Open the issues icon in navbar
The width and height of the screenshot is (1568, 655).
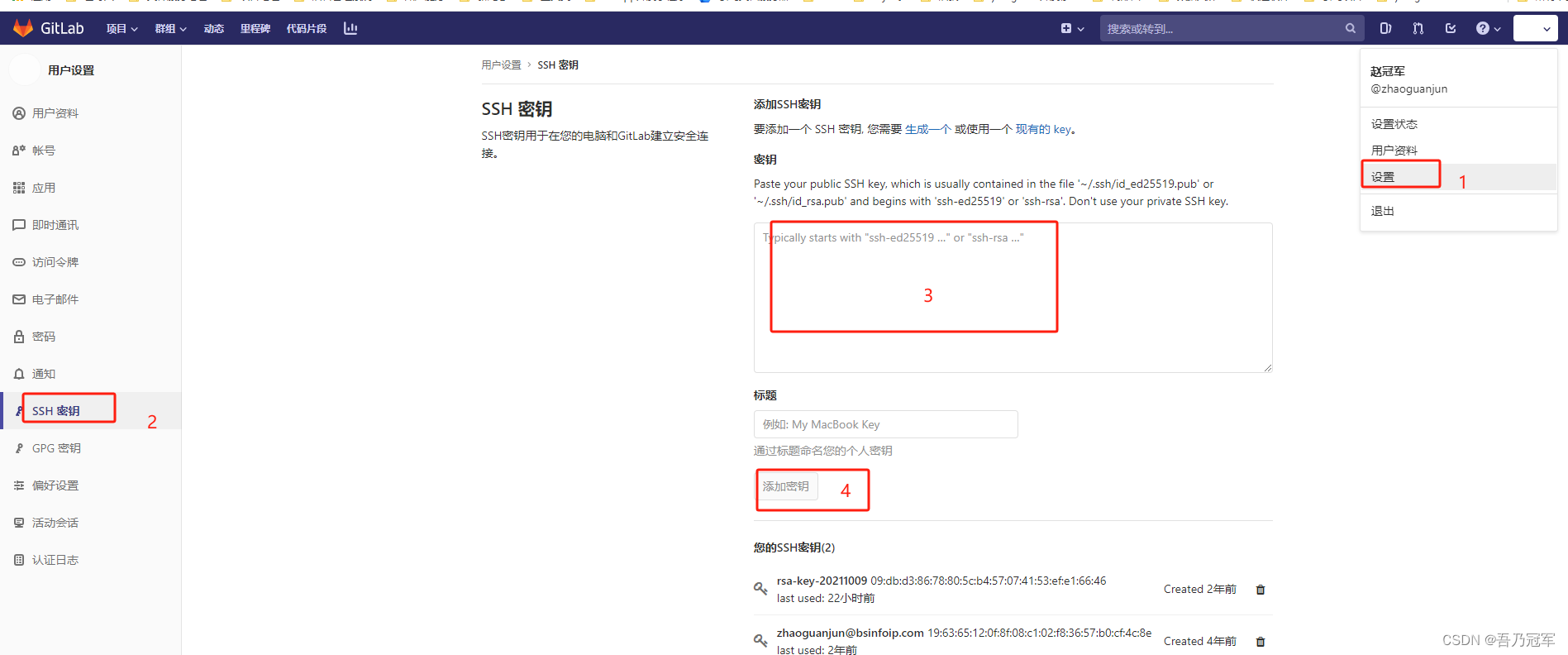[x=1385, y=28]
